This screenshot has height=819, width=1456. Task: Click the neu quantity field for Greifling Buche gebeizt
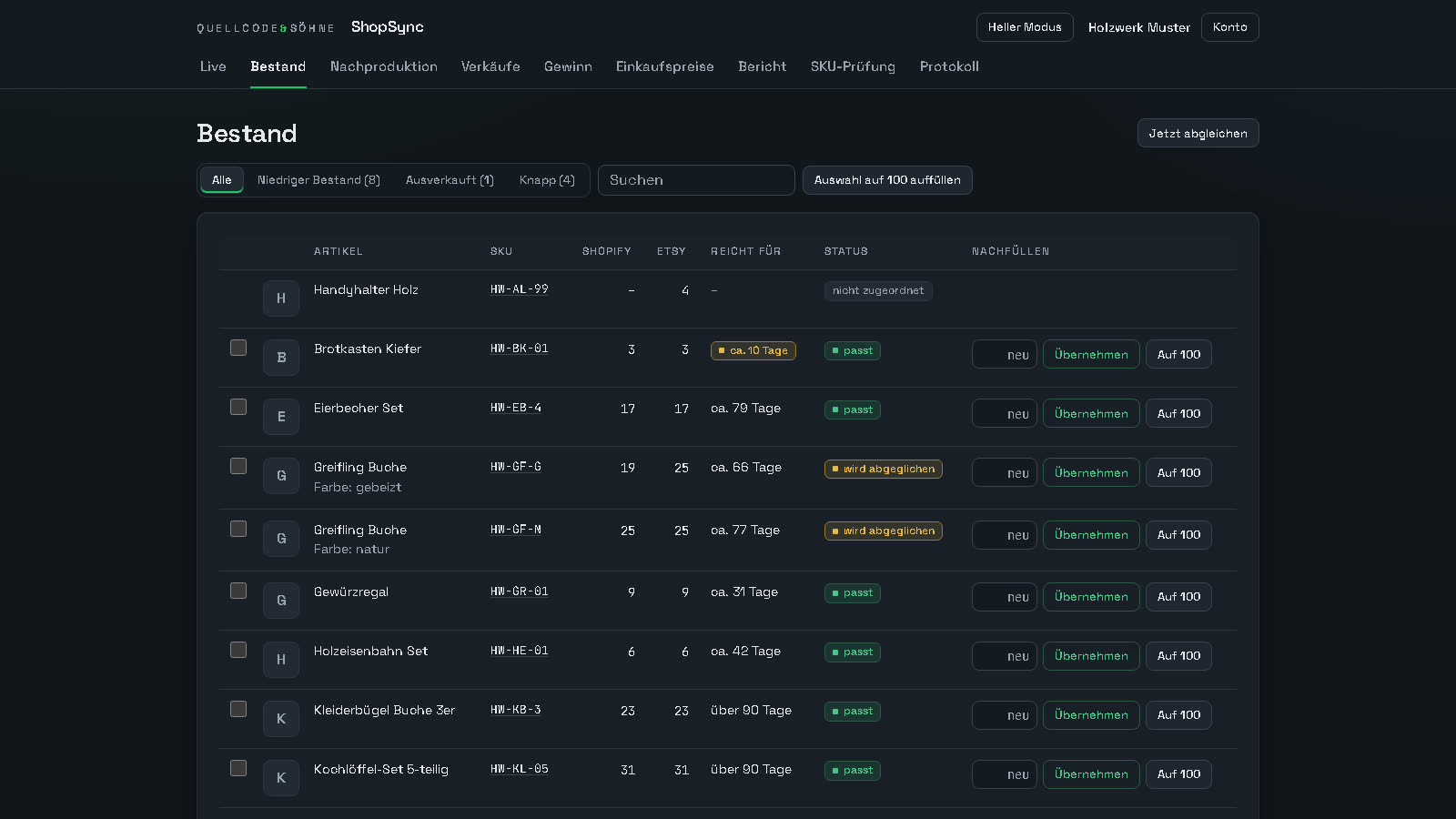[x=1005, y=472]
